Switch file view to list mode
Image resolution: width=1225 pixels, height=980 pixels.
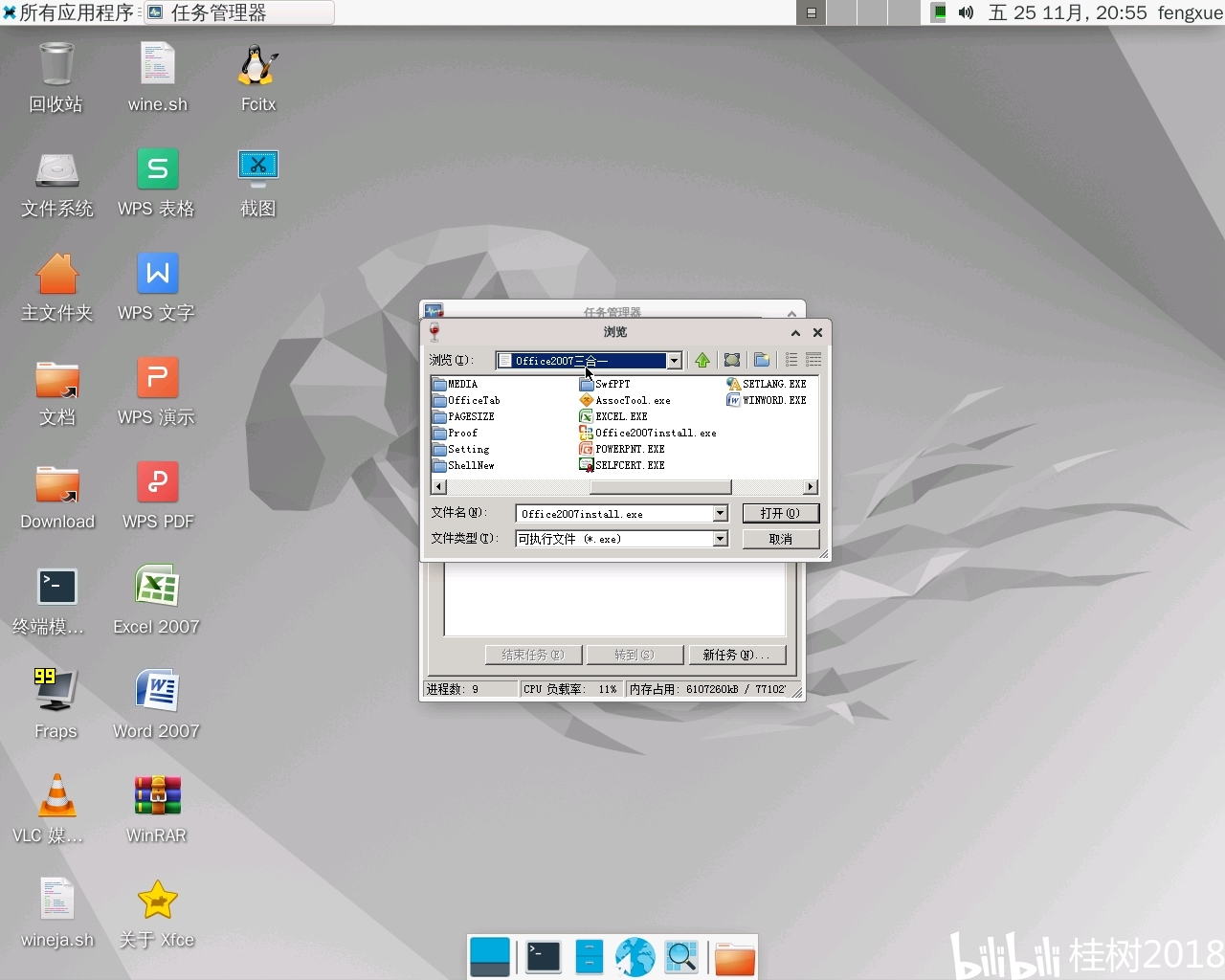click(791, 360)
